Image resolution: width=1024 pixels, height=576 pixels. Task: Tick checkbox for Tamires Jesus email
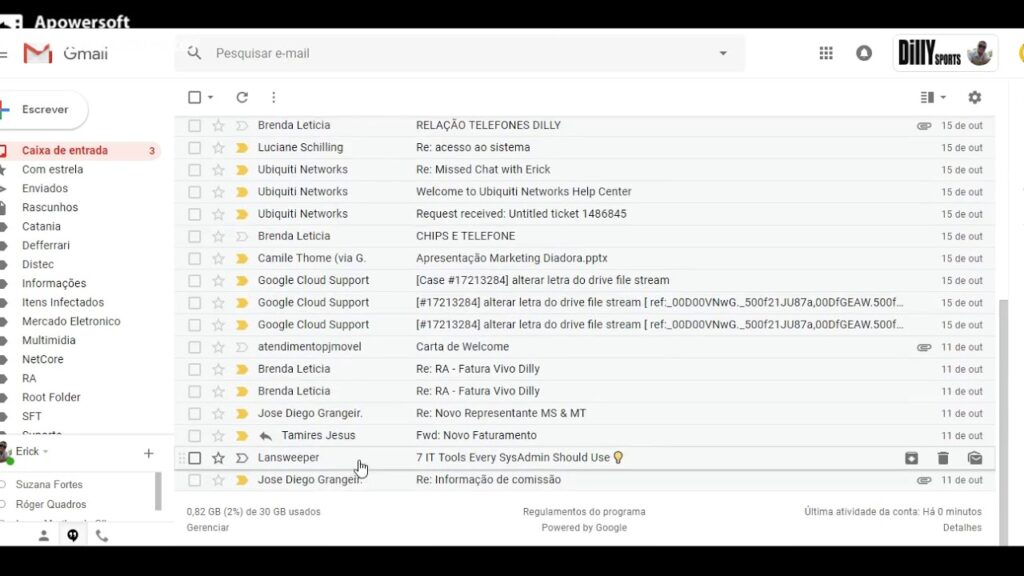pos(195,436)
